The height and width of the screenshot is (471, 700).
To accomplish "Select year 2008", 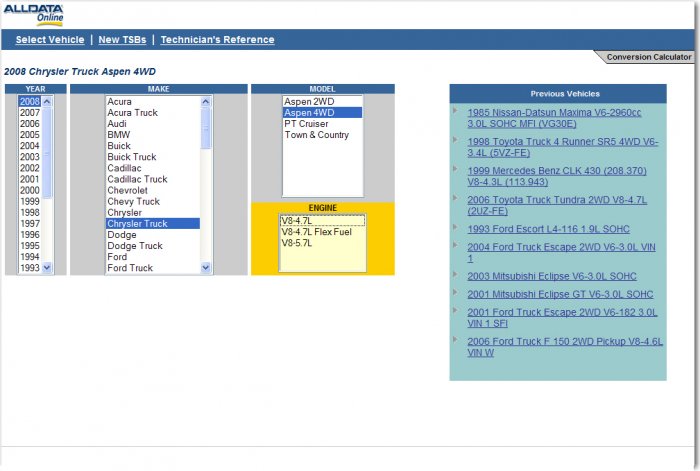I will tap(29, 101).
